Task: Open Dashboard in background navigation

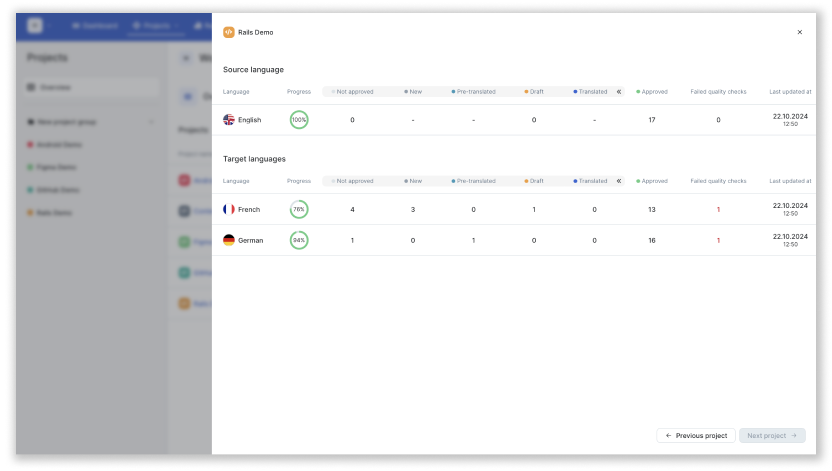Action: 95,25
